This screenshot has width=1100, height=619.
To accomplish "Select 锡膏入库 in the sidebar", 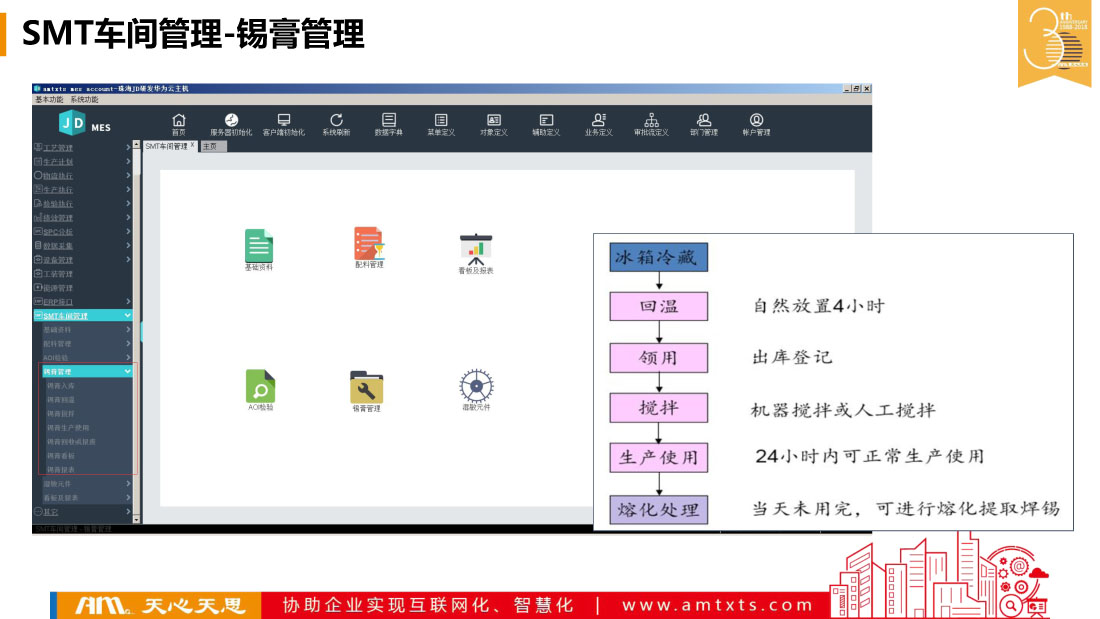I will click(x=61, y=385).
